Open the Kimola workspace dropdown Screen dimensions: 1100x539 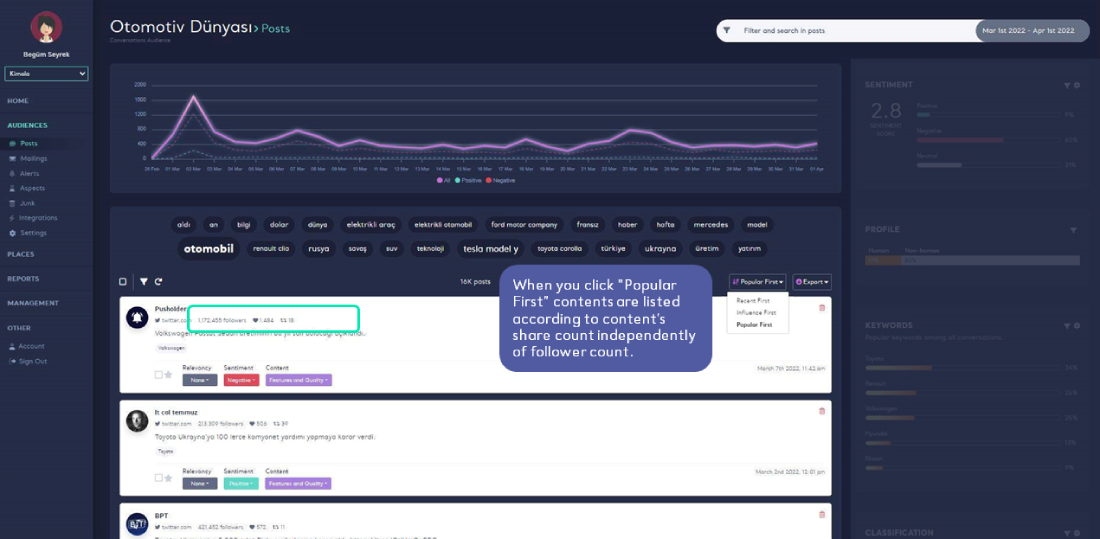point(47,74)
